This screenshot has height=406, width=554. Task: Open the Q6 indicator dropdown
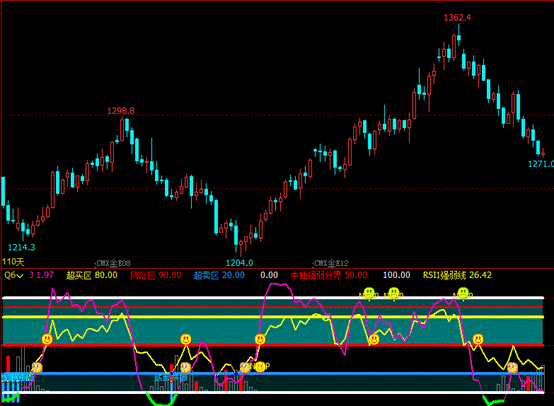coord(14,275)
